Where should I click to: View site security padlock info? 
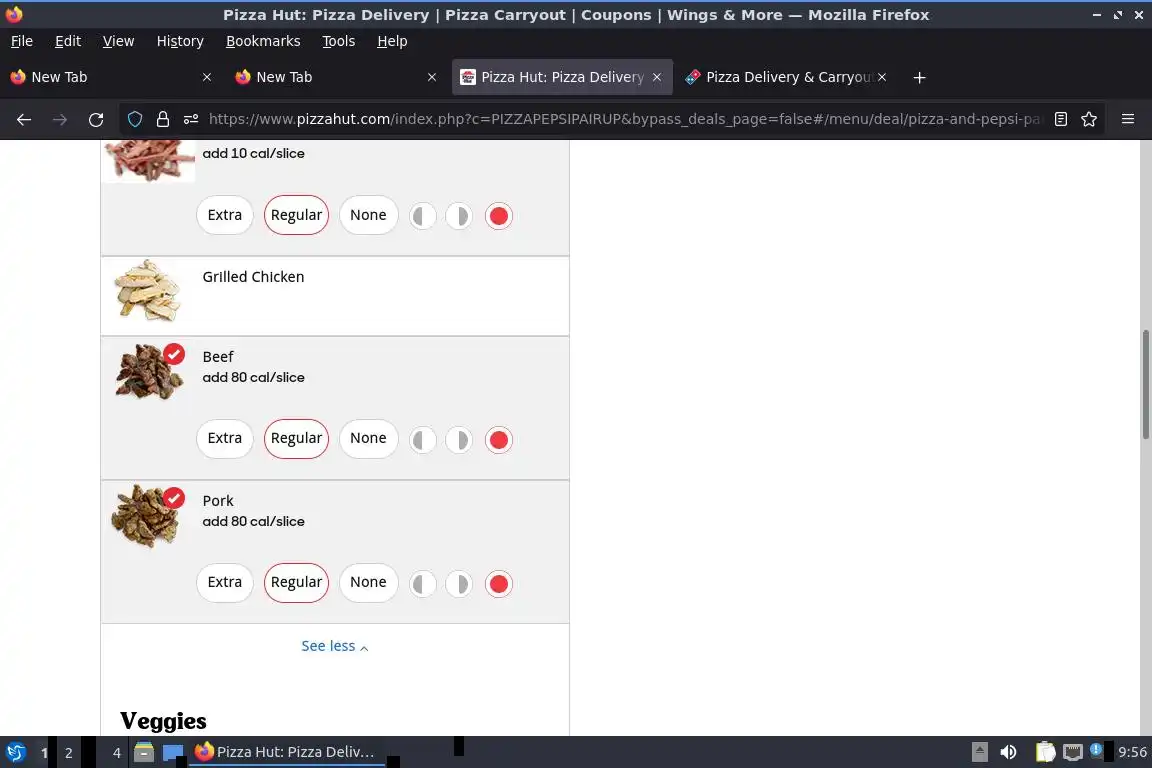click(162, 119)
